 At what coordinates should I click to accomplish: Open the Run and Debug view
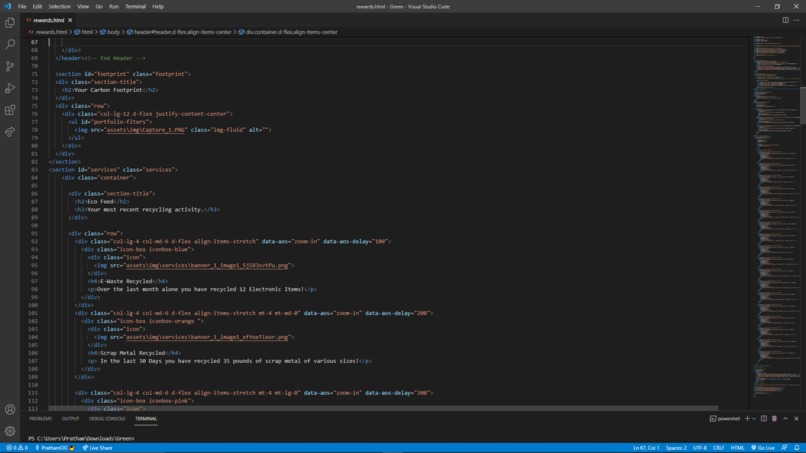pyautogui.click(x=10, y=88)
